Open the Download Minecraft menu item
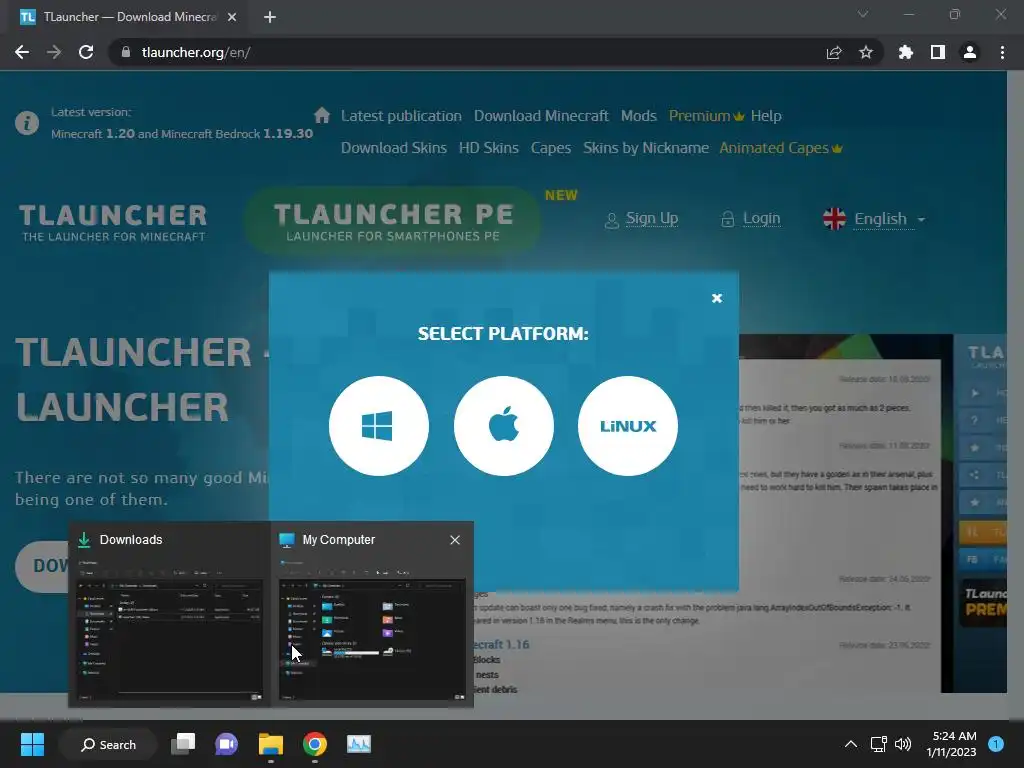 [x=541, y=116]
